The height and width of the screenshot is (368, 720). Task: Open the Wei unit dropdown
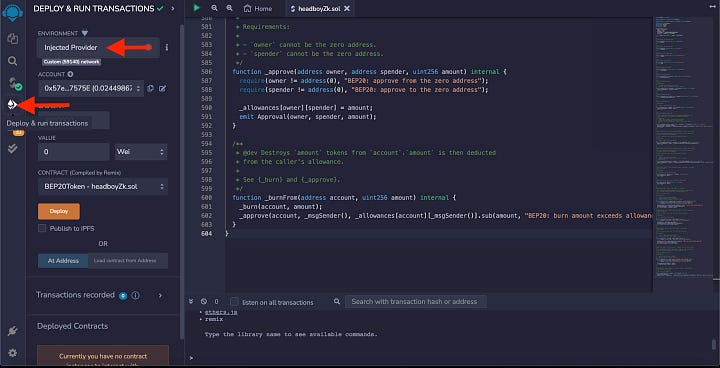pos(141,152)
